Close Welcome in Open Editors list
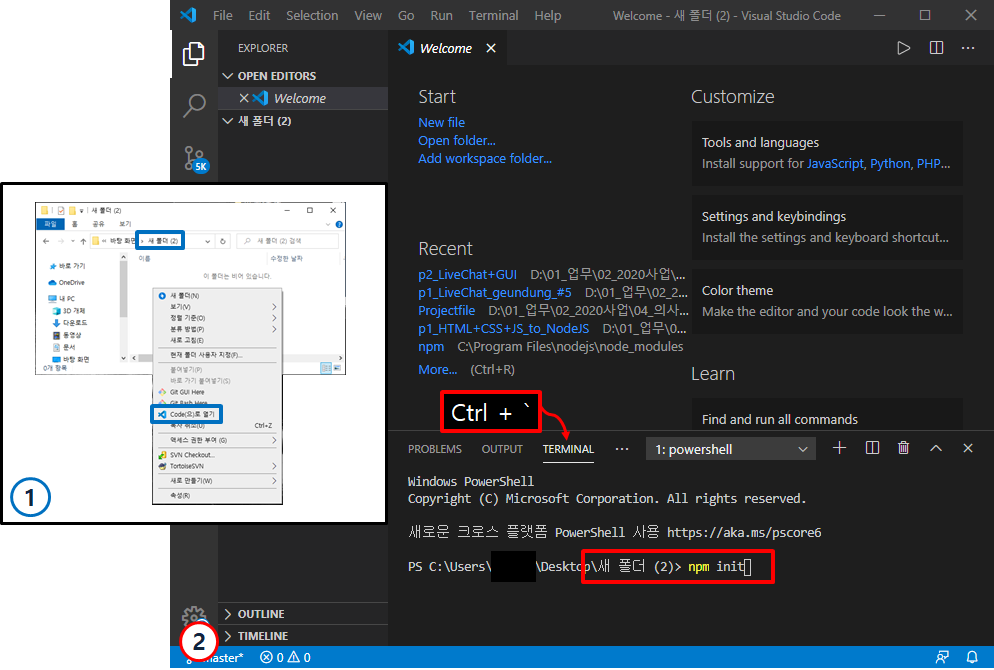Image resolution: width=994 pixels, height=670 pixels. coord(243,98)
